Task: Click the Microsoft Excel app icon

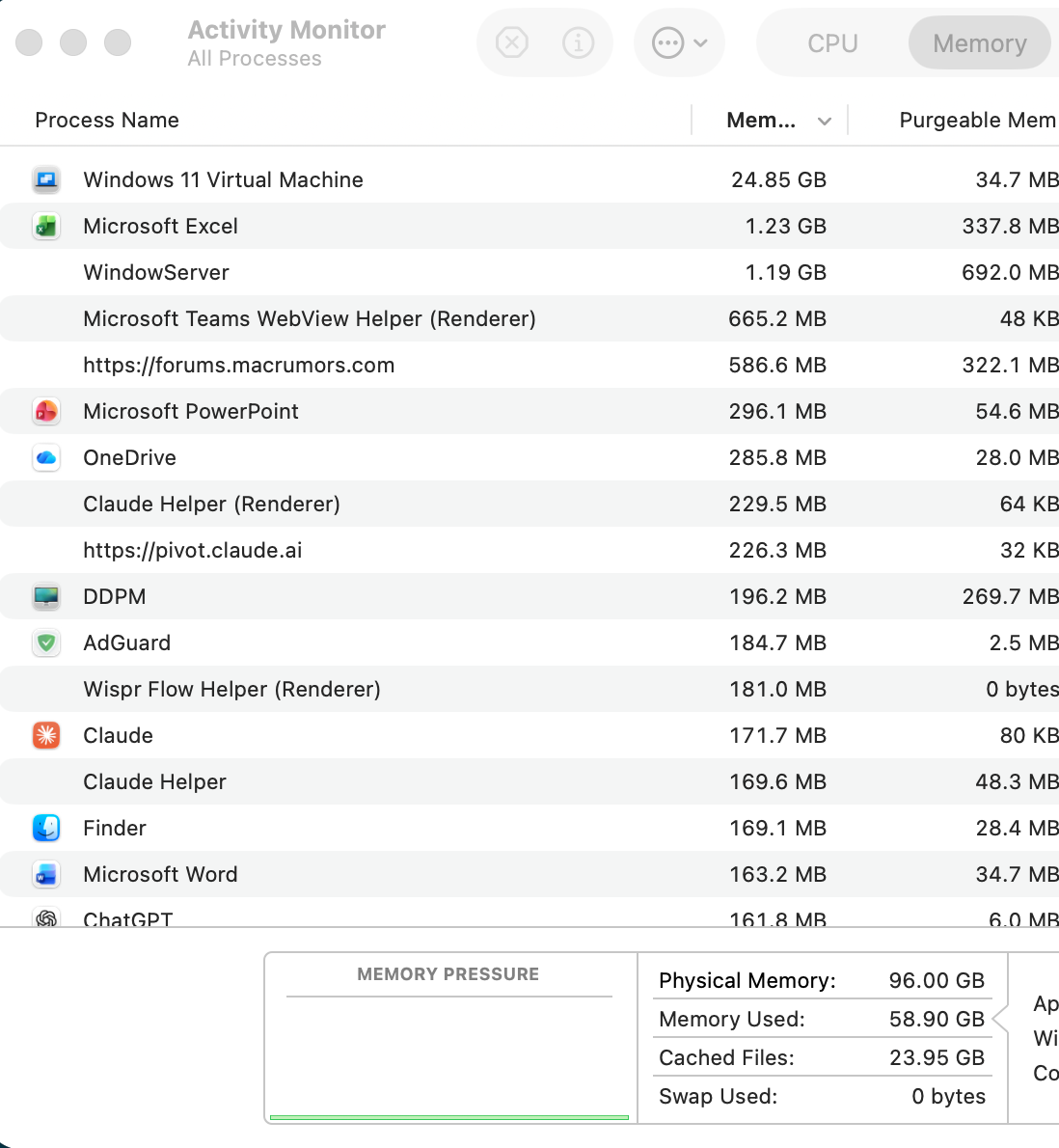Action: tap(46, 227)
